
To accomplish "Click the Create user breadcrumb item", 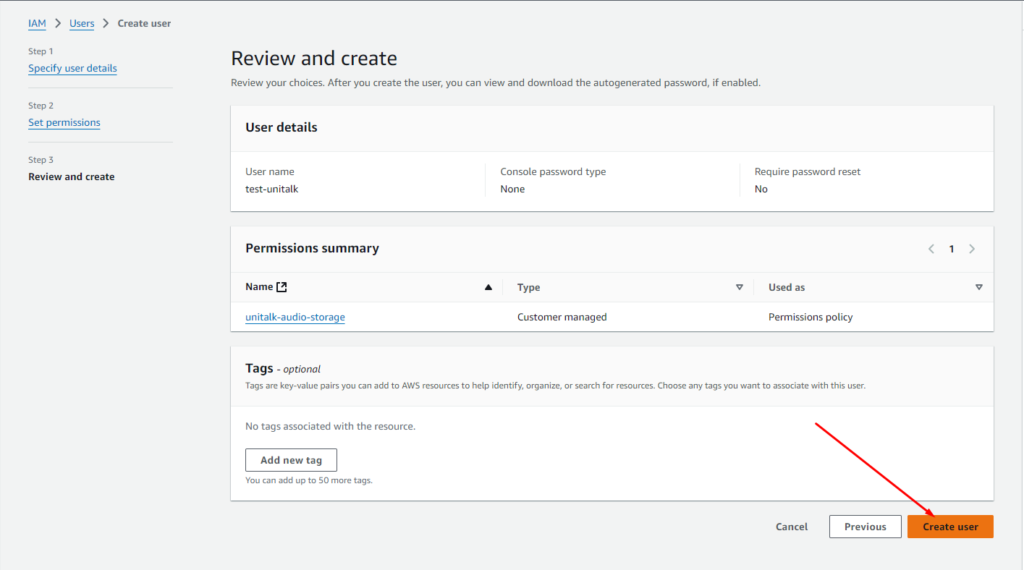I will (x=144, y=23).
